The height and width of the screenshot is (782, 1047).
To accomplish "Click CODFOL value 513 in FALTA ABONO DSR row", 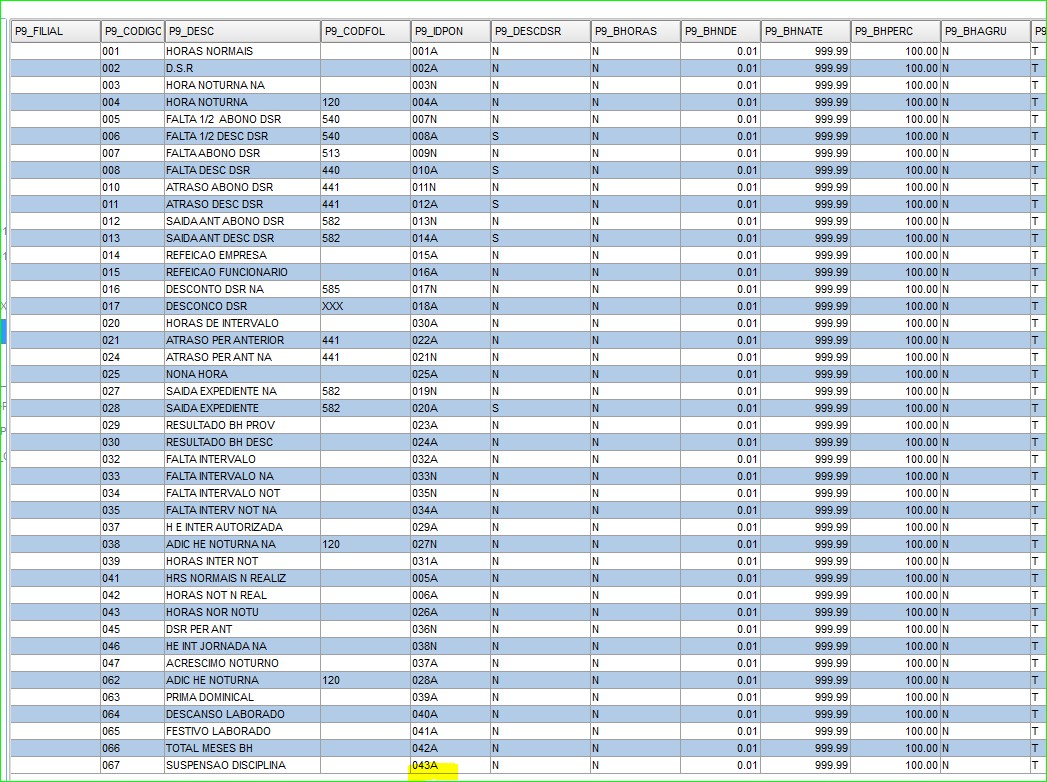I will tap(365, 154).
